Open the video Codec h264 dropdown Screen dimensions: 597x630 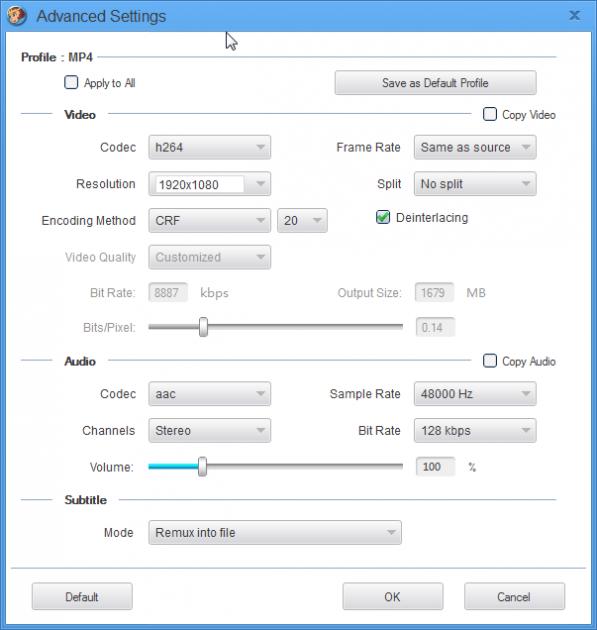pos(209,147)
